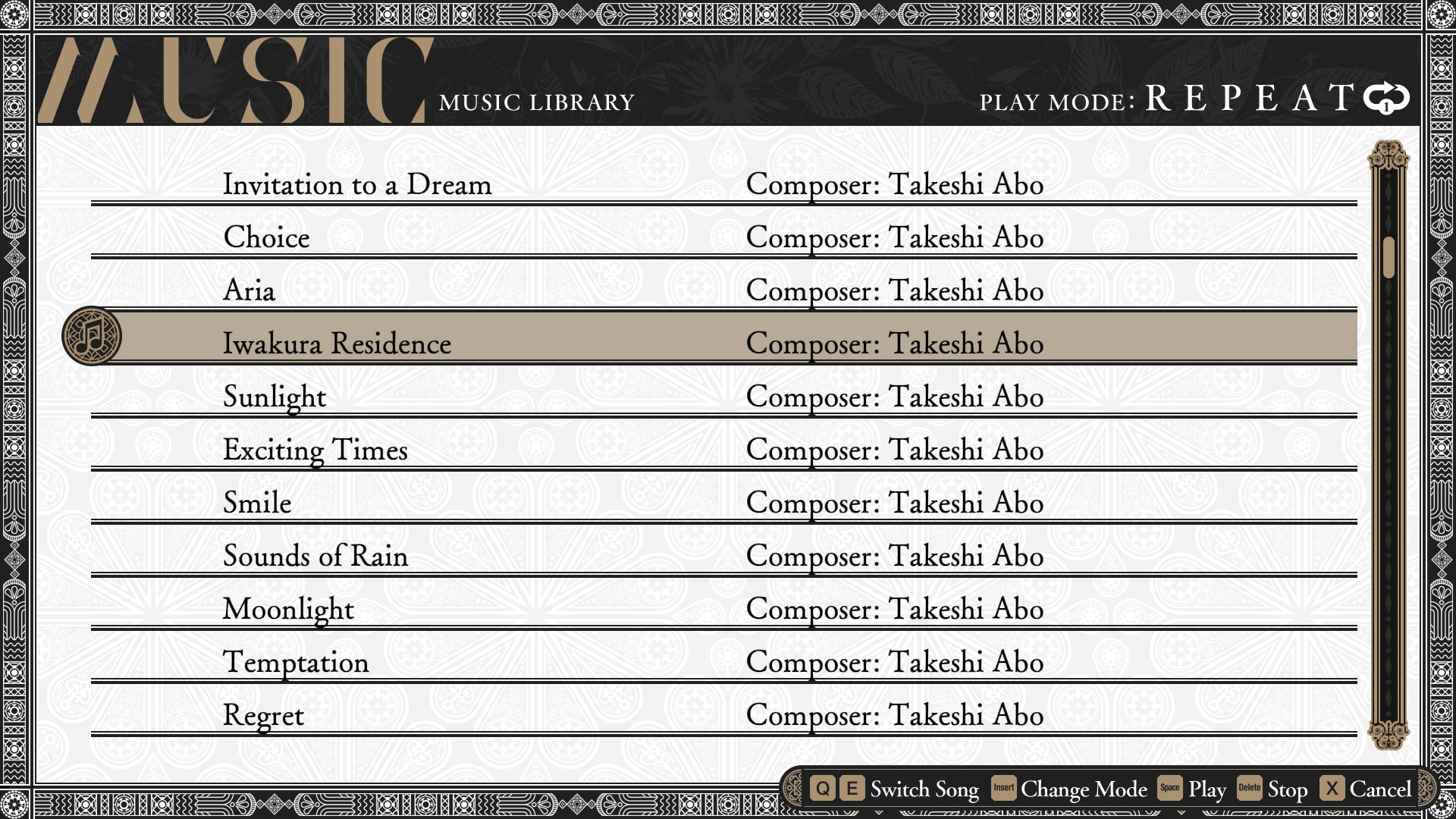1456x819 pixels.
Task: Click the X key icon
Action: coord(1332,788)
